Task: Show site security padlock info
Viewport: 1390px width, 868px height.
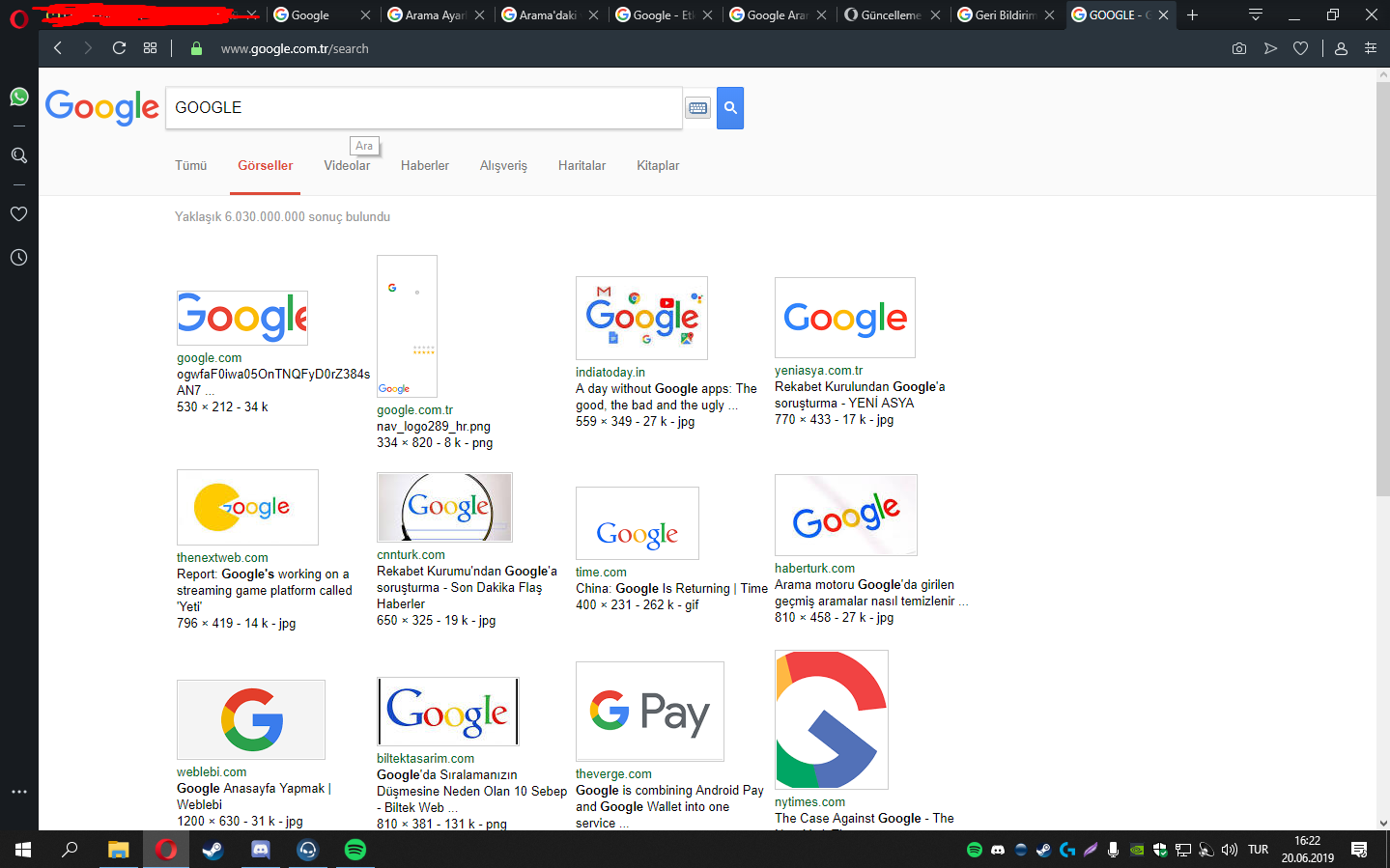Action: pos(196,48)
